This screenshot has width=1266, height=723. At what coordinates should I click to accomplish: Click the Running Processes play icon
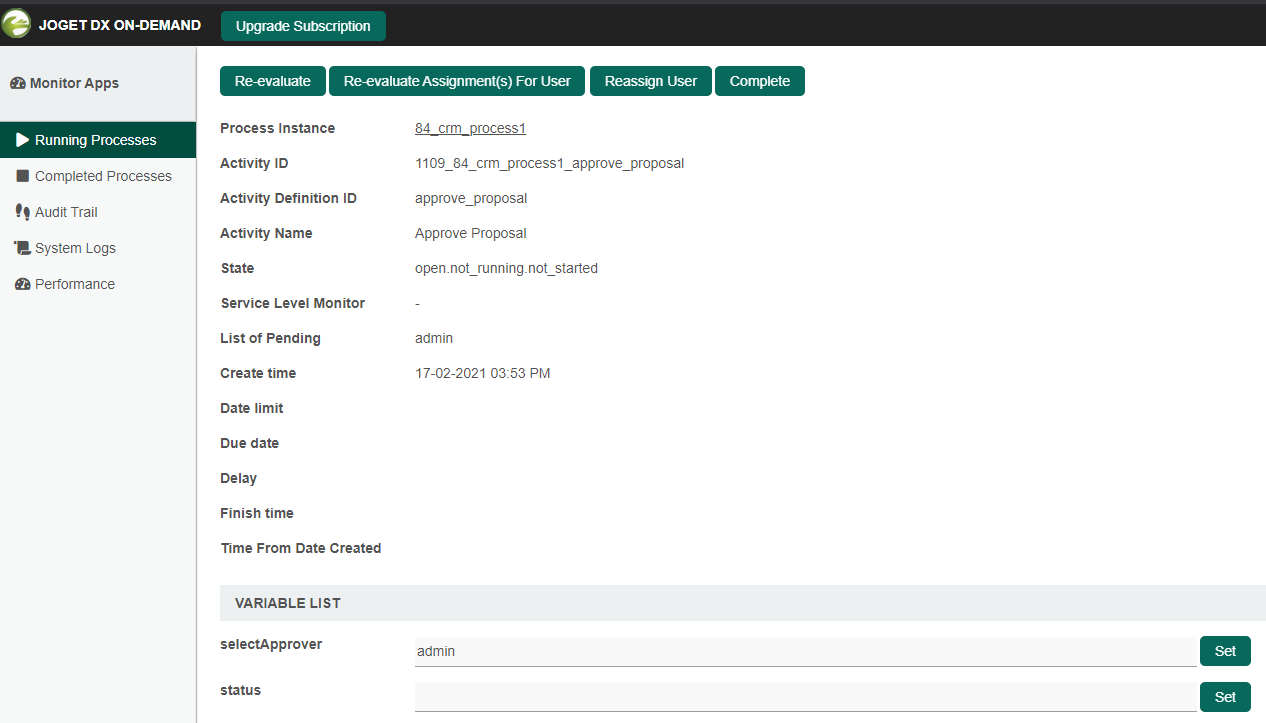click(x=22, y=140)
